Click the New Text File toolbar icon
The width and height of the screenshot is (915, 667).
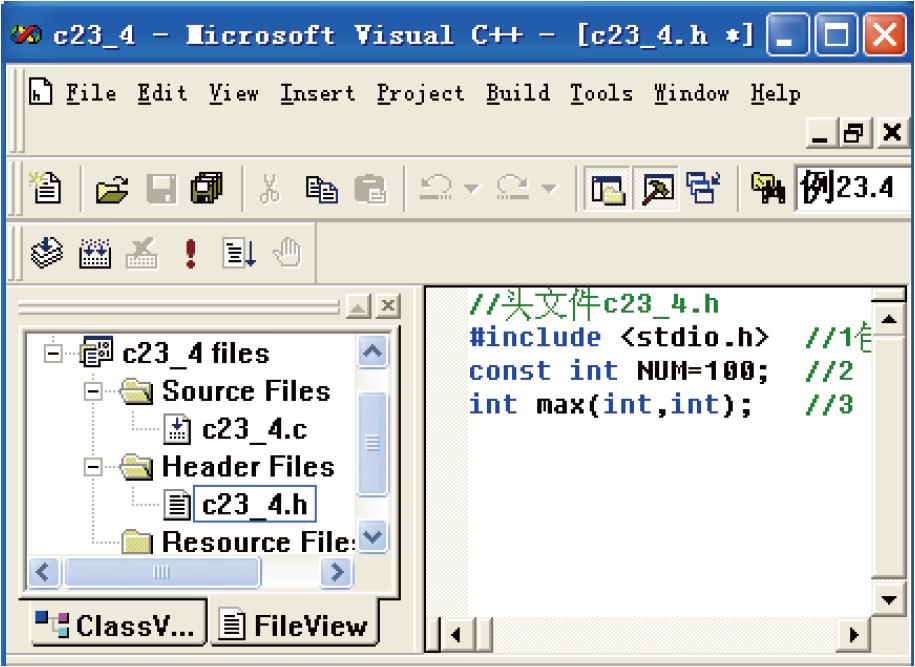tap(46, 188)
